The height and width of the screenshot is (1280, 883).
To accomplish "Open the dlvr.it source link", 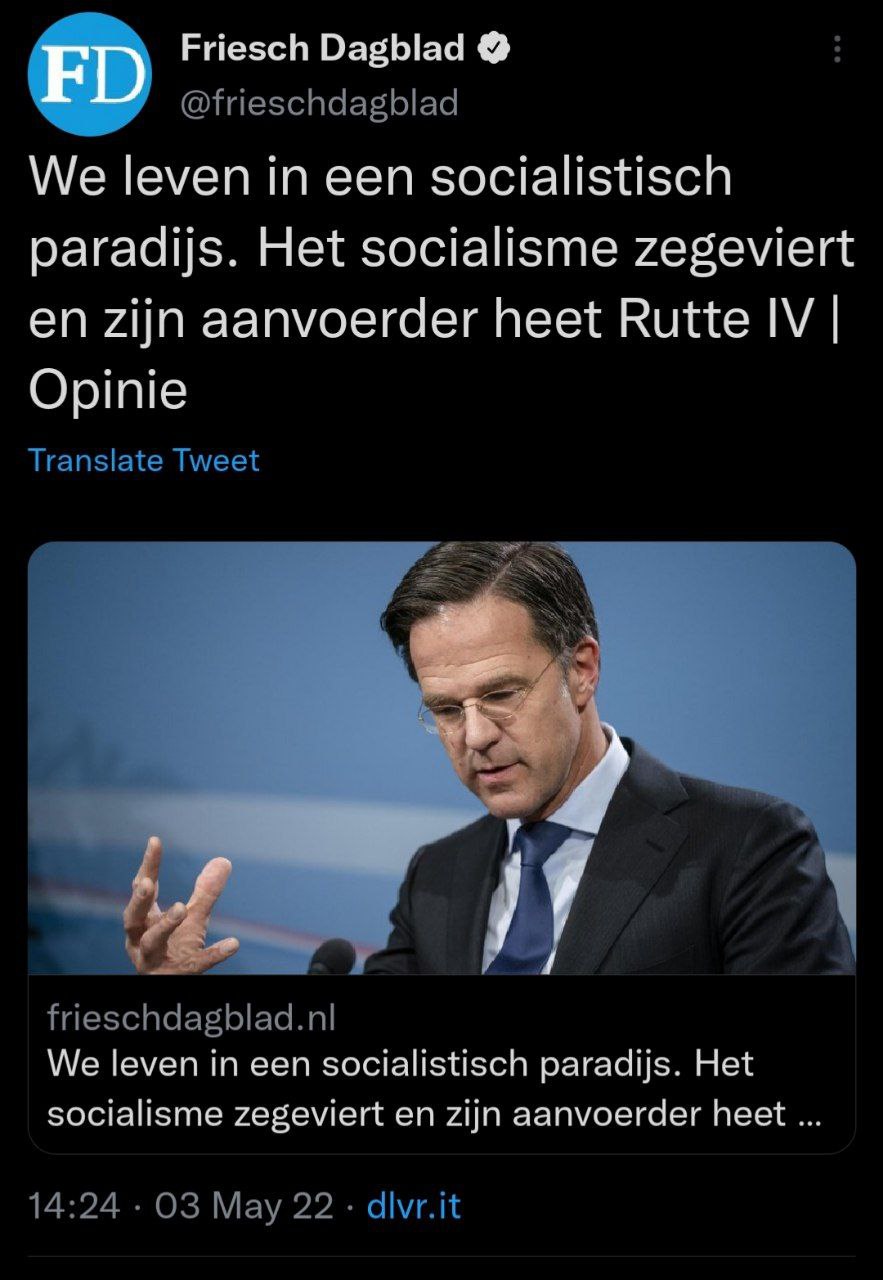I will pyautogui.click(x=414, y=1206).
